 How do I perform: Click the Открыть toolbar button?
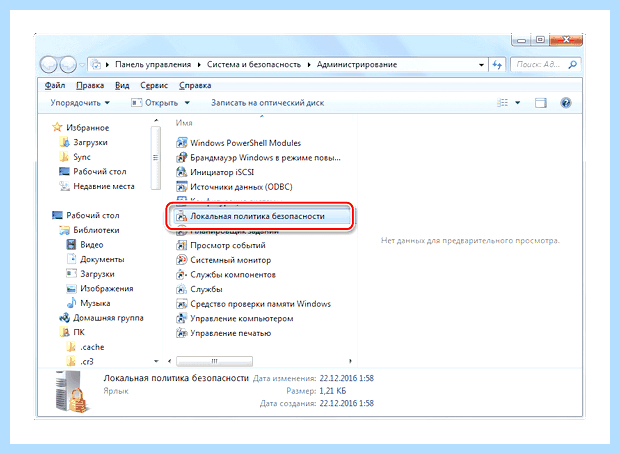[155, 103]
